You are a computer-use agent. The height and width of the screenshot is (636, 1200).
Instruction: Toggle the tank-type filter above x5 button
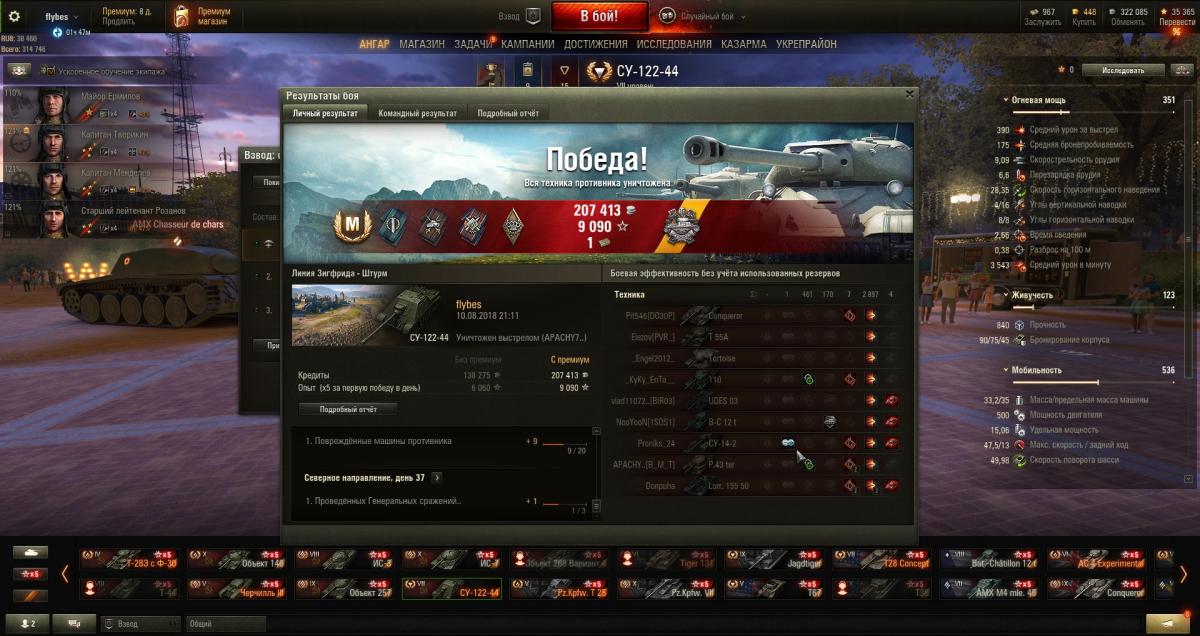click(31, 552)
